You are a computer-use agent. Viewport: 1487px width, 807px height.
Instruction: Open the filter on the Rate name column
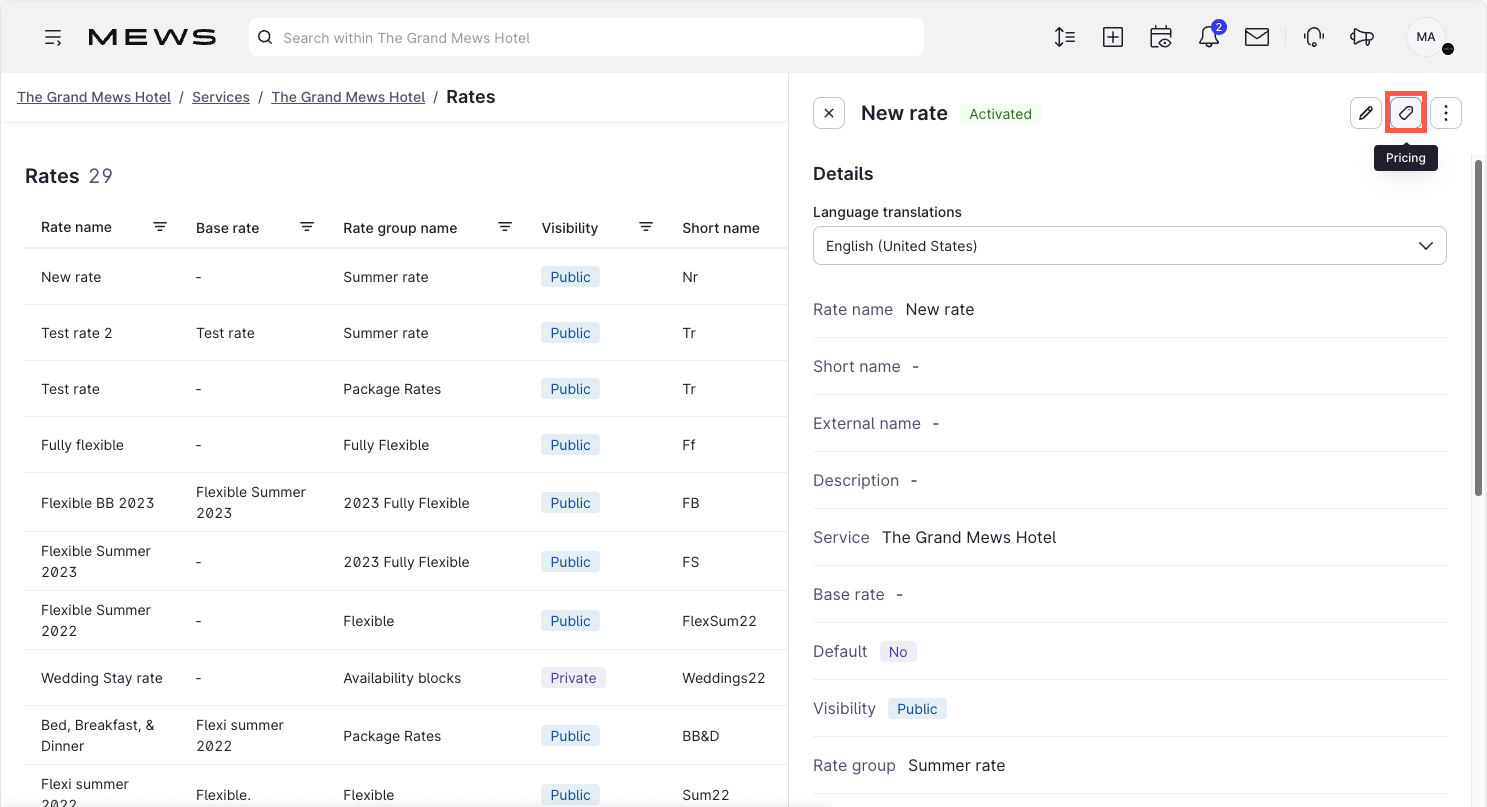(x=160, y=227)
